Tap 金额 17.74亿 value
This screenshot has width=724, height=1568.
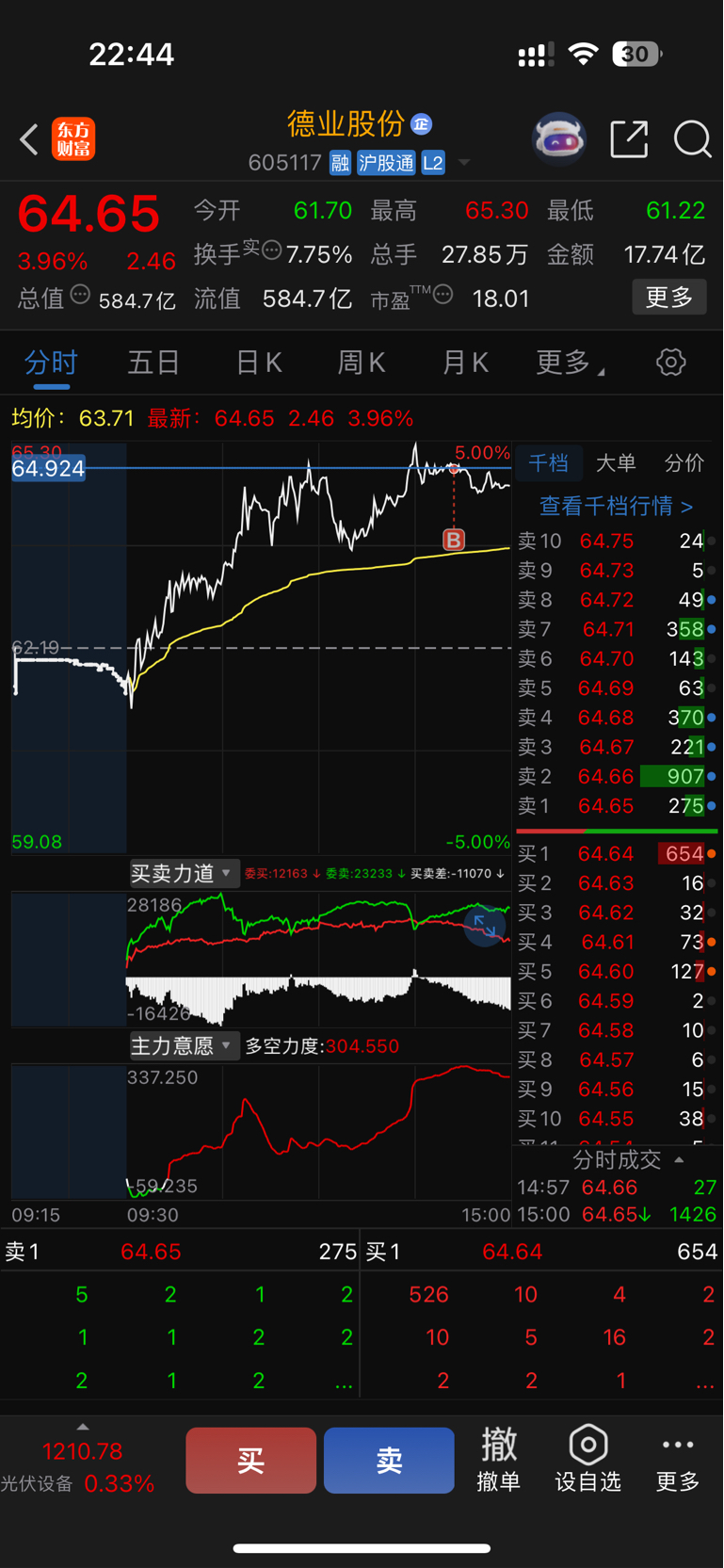coord(626,255)
